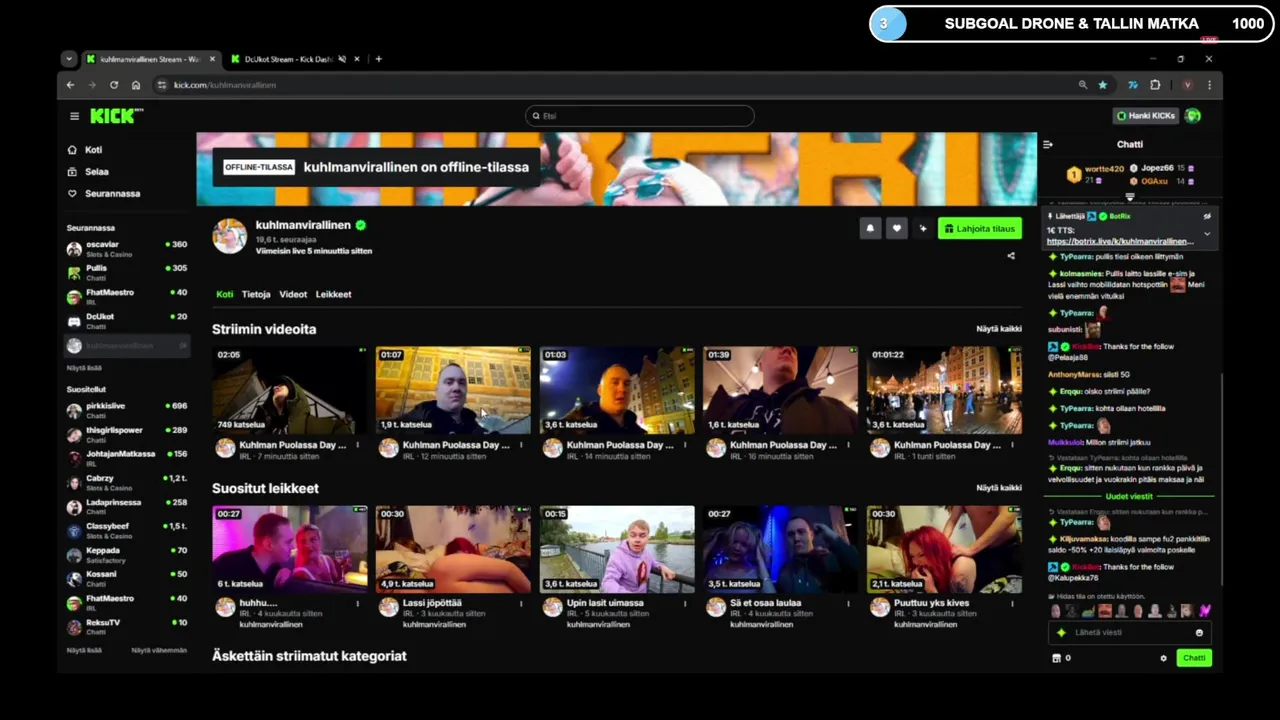1280x720 pixels.
Task: Open new browser tab
Action: (378, 59)
